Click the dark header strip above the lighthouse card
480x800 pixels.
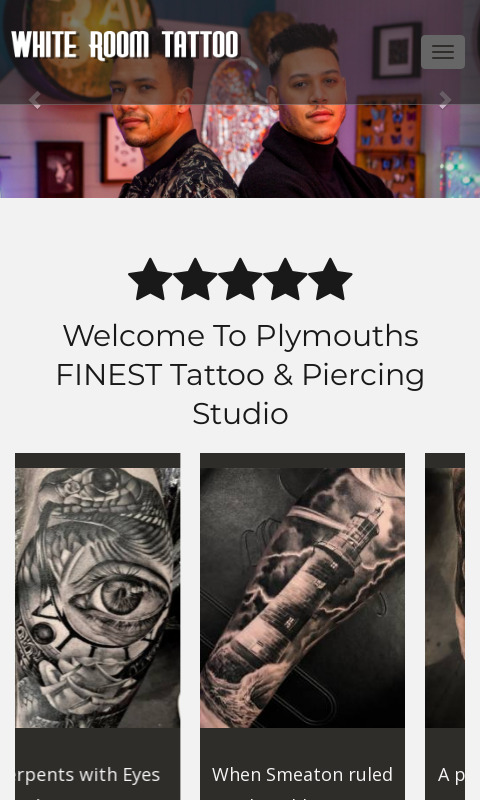click(302, 460)
